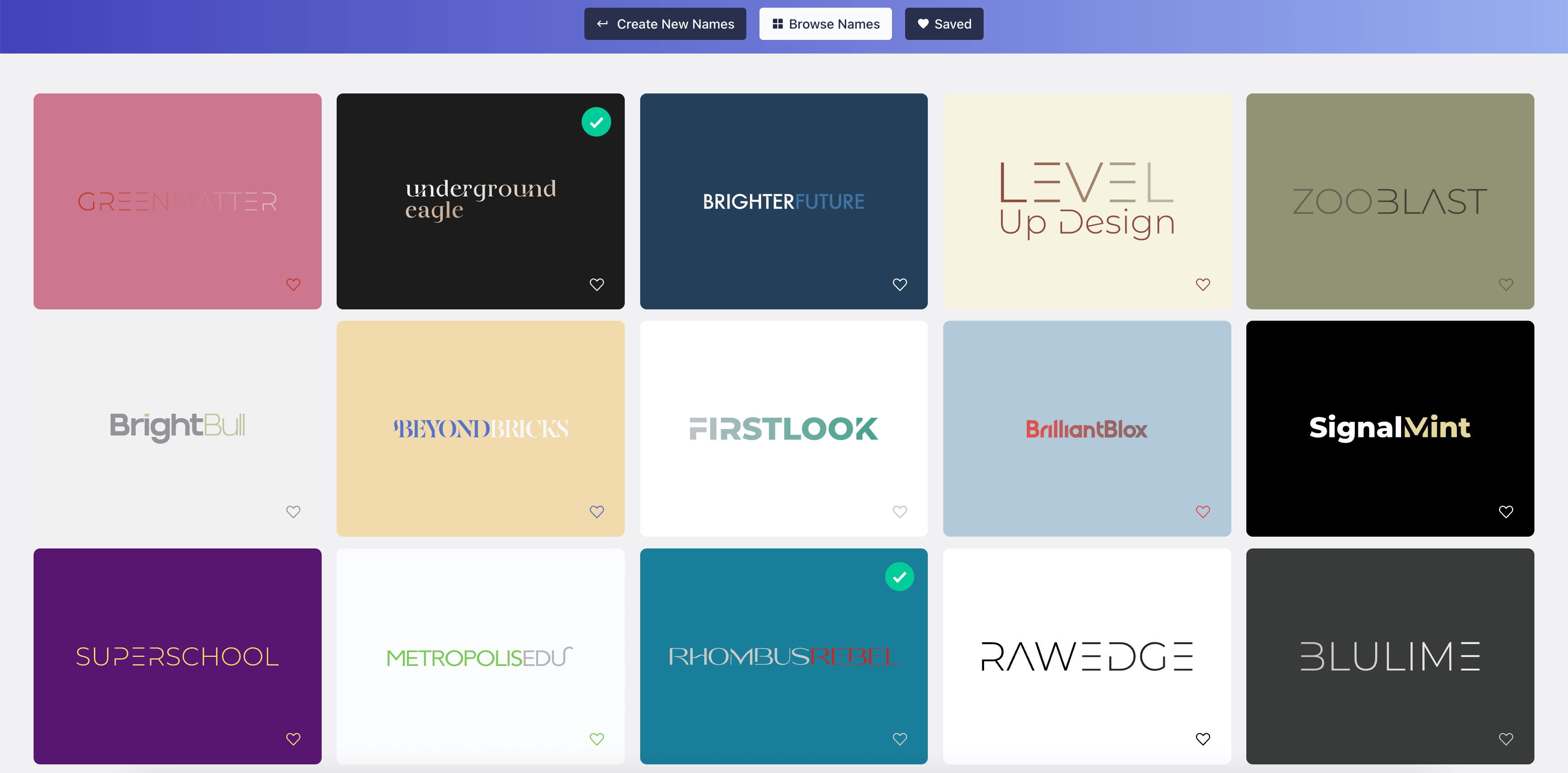Select the BeyondBricks logo card
The image size is (1568, 773).
(480, 429)
